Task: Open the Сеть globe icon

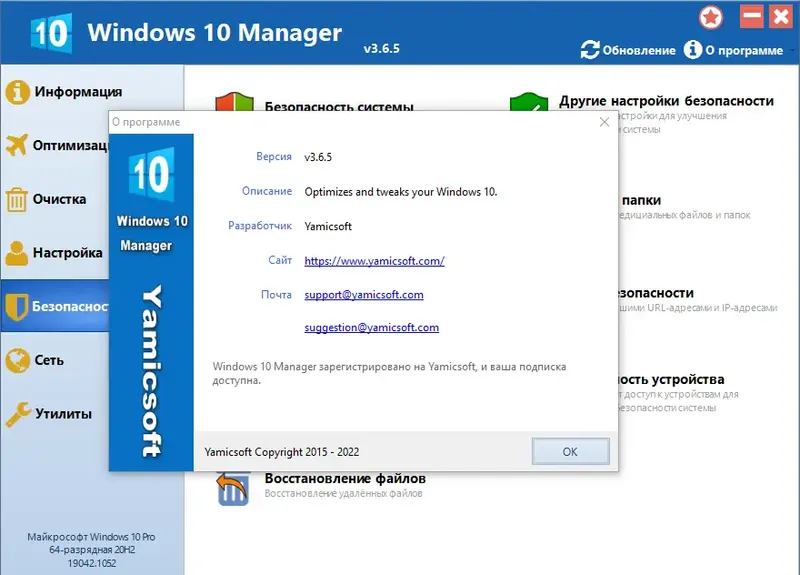Action: coord(17,360)
